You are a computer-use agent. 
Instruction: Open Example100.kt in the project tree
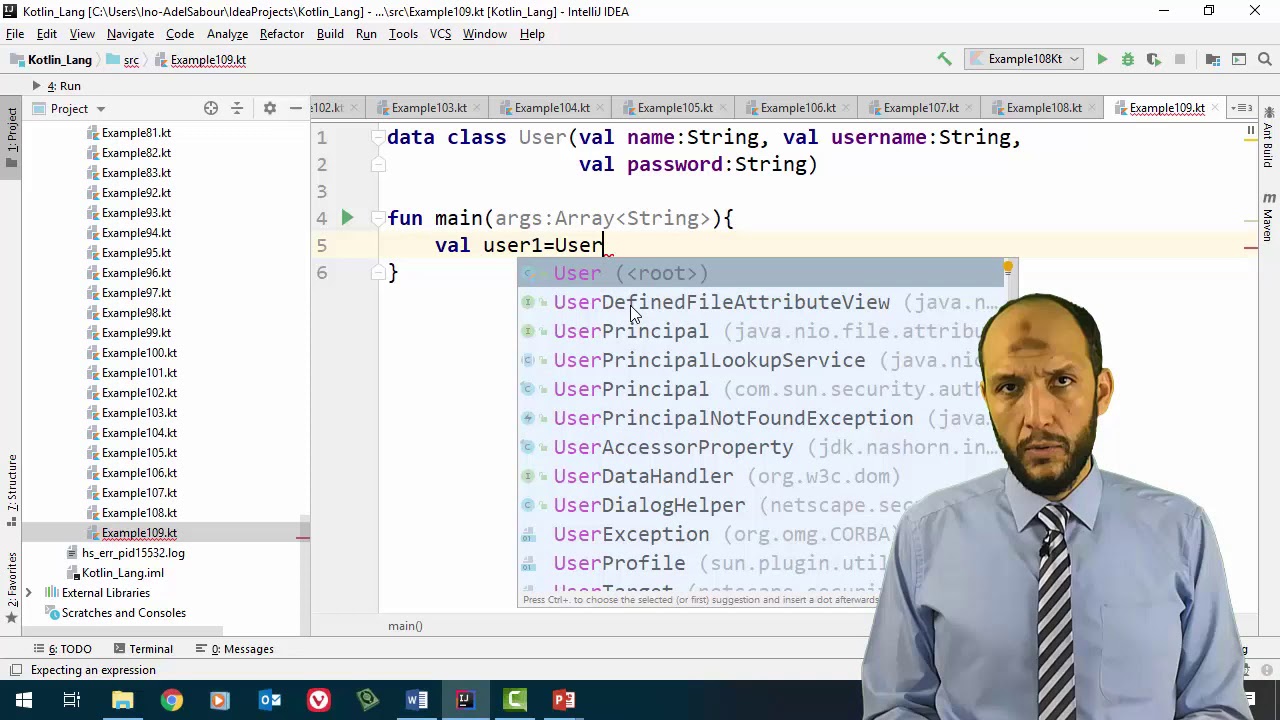pos(139,353)
